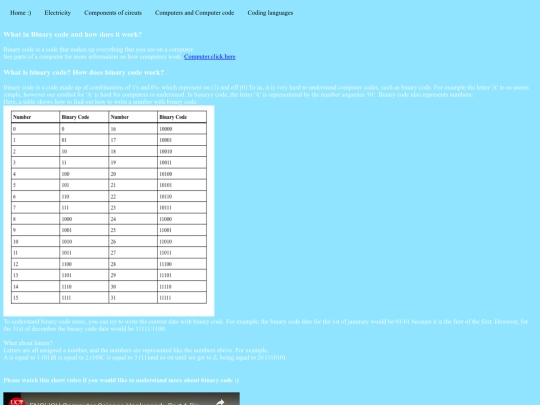Viewport: 540px width, 405px height.
Task: Click table cell with number 24
Action: tap(133, 219)
